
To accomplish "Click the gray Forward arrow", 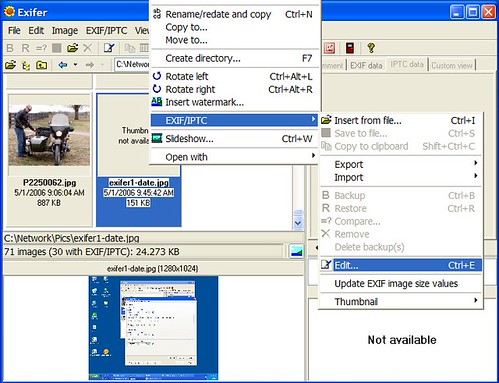I will pyautogui.click(x=89, y=65).
